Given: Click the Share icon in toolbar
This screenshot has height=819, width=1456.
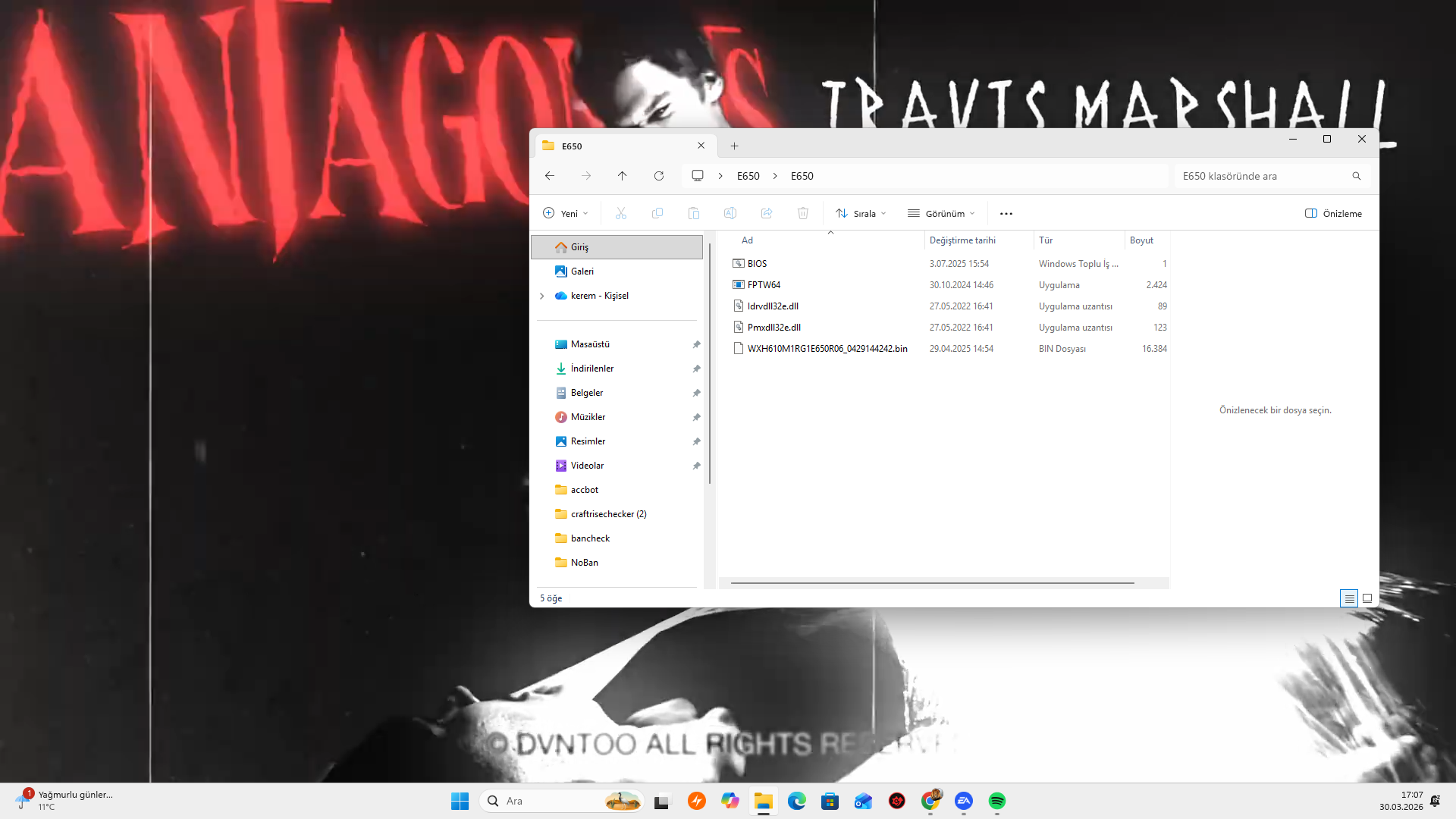Looking at the screenshot, I should click(x=767, y=214).
